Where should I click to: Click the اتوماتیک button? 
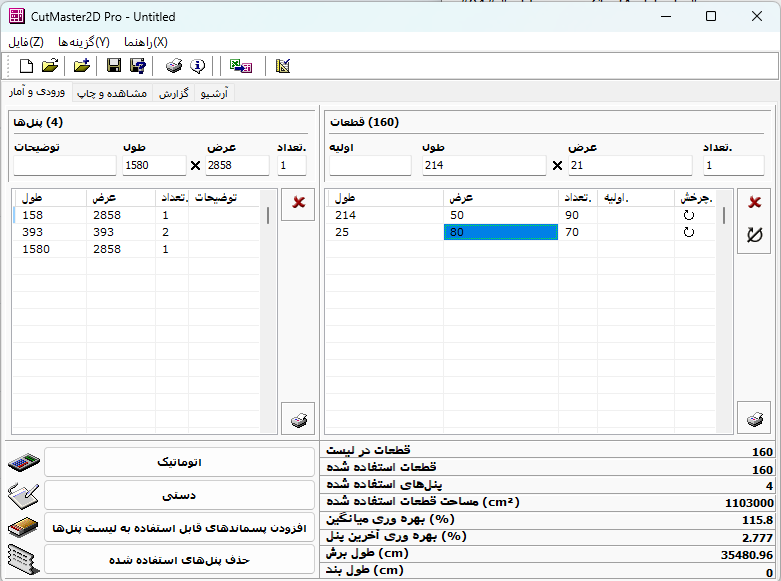179,462
